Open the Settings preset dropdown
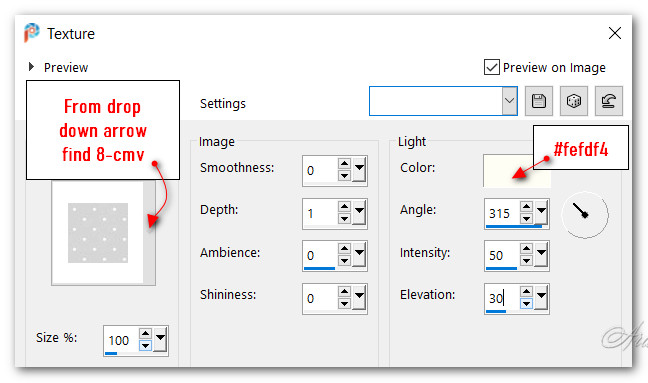648x383 pixels. [x=509, y=101]
